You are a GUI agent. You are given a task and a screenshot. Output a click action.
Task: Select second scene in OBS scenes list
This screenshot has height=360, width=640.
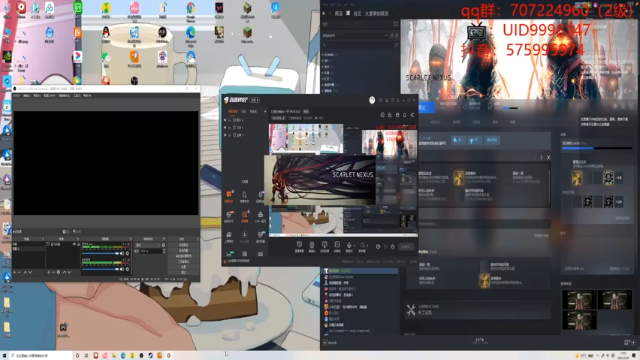coord(29,249)
